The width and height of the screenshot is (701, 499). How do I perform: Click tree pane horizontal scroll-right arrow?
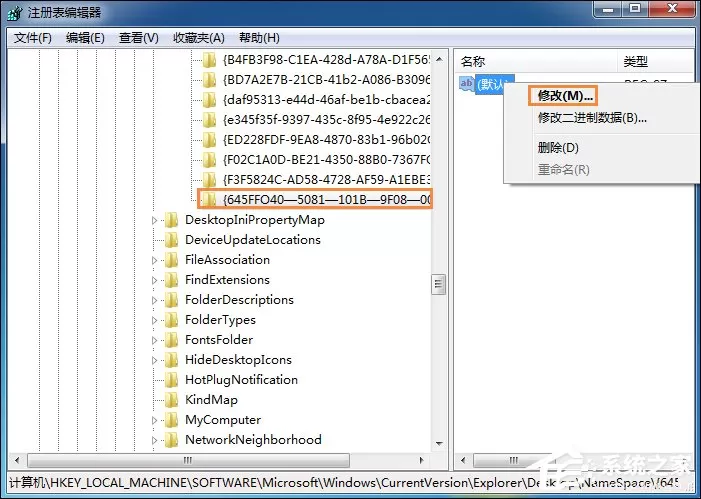421,460
